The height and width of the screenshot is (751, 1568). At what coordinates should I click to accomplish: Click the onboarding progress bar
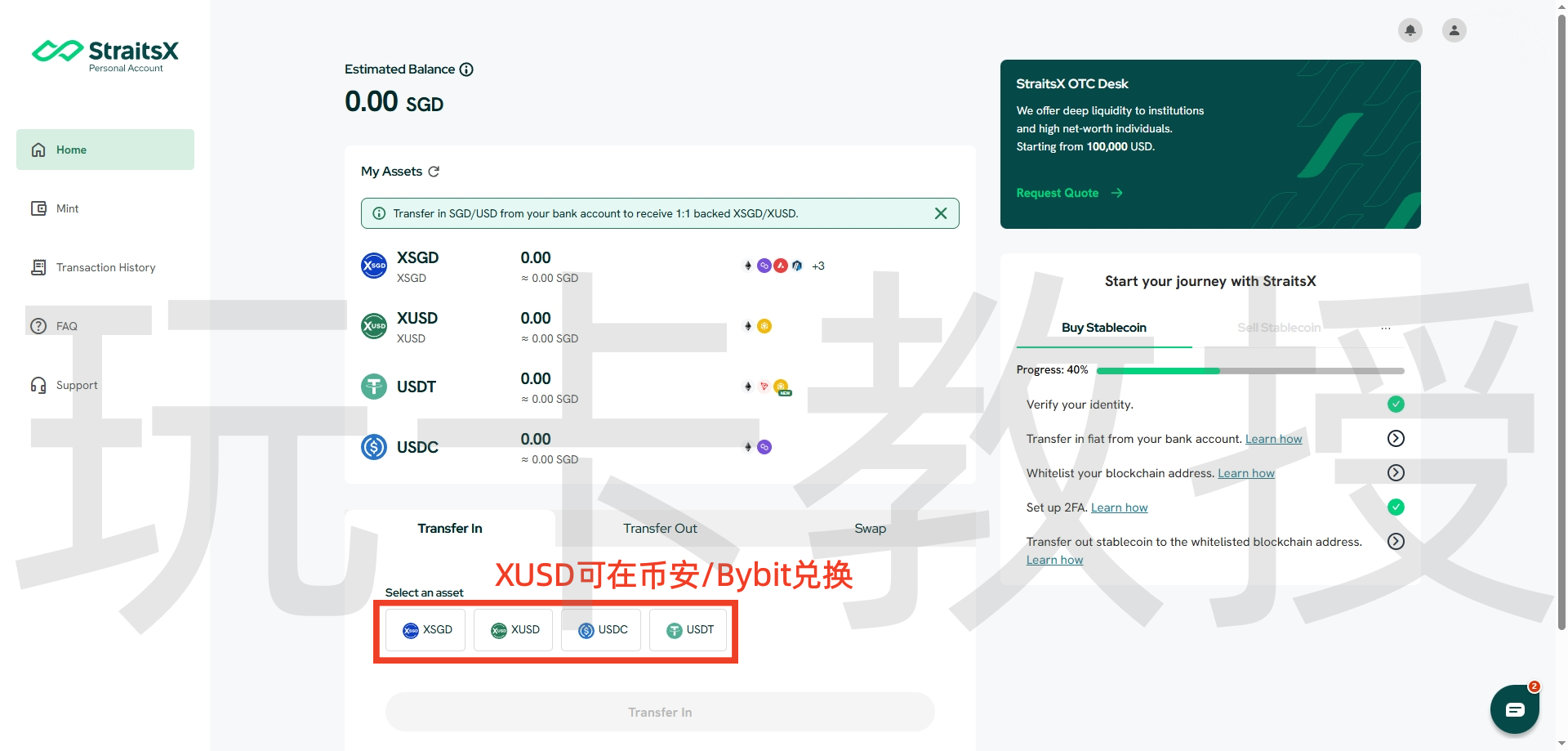coord(1249,371)
